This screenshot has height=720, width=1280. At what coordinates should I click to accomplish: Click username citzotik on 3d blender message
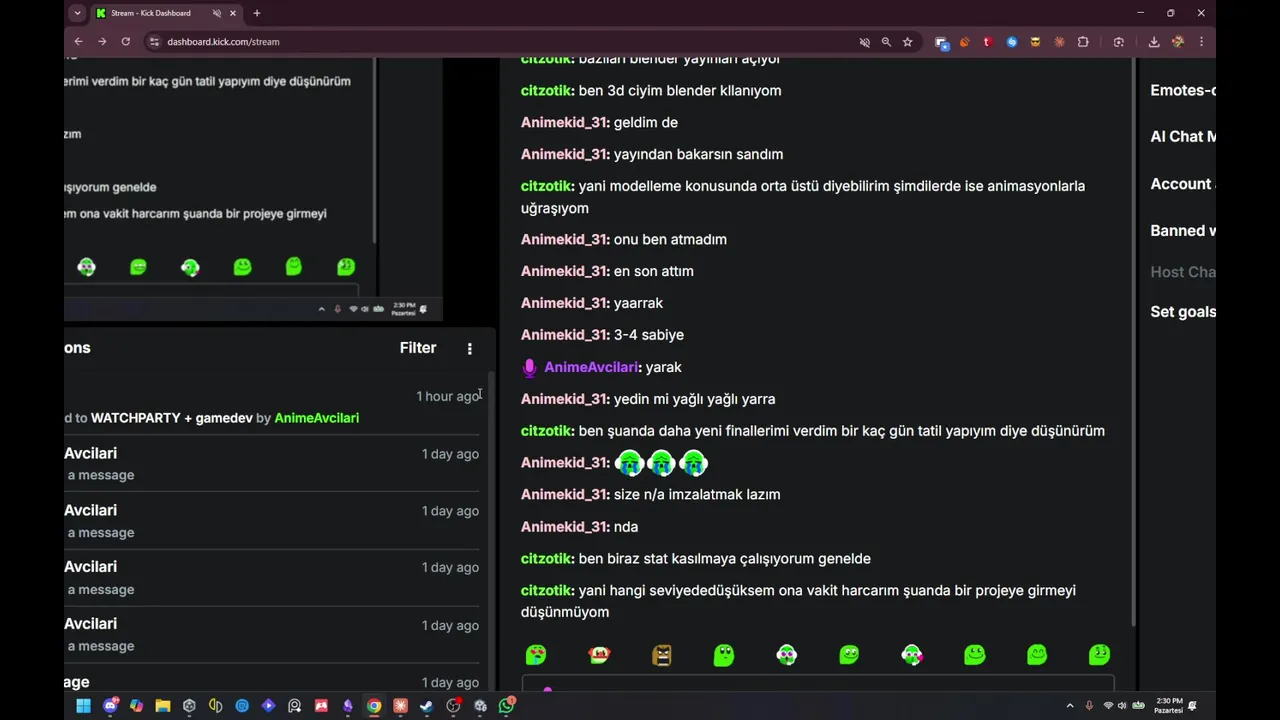pyautogui.click(x=547, y=91)
